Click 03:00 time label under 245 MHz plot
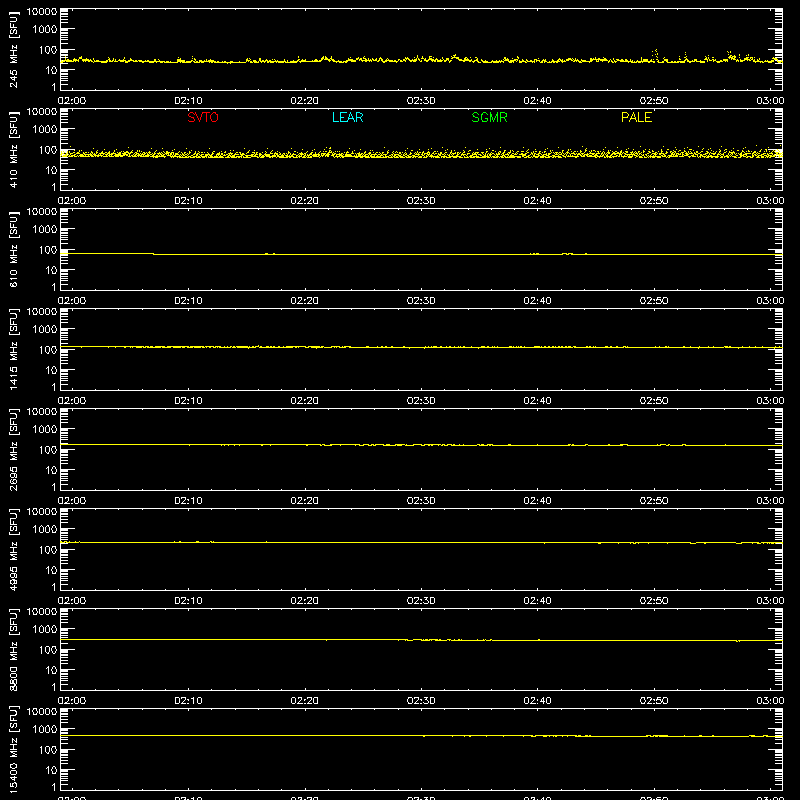 pyautogui.click(x=770, y=101)
